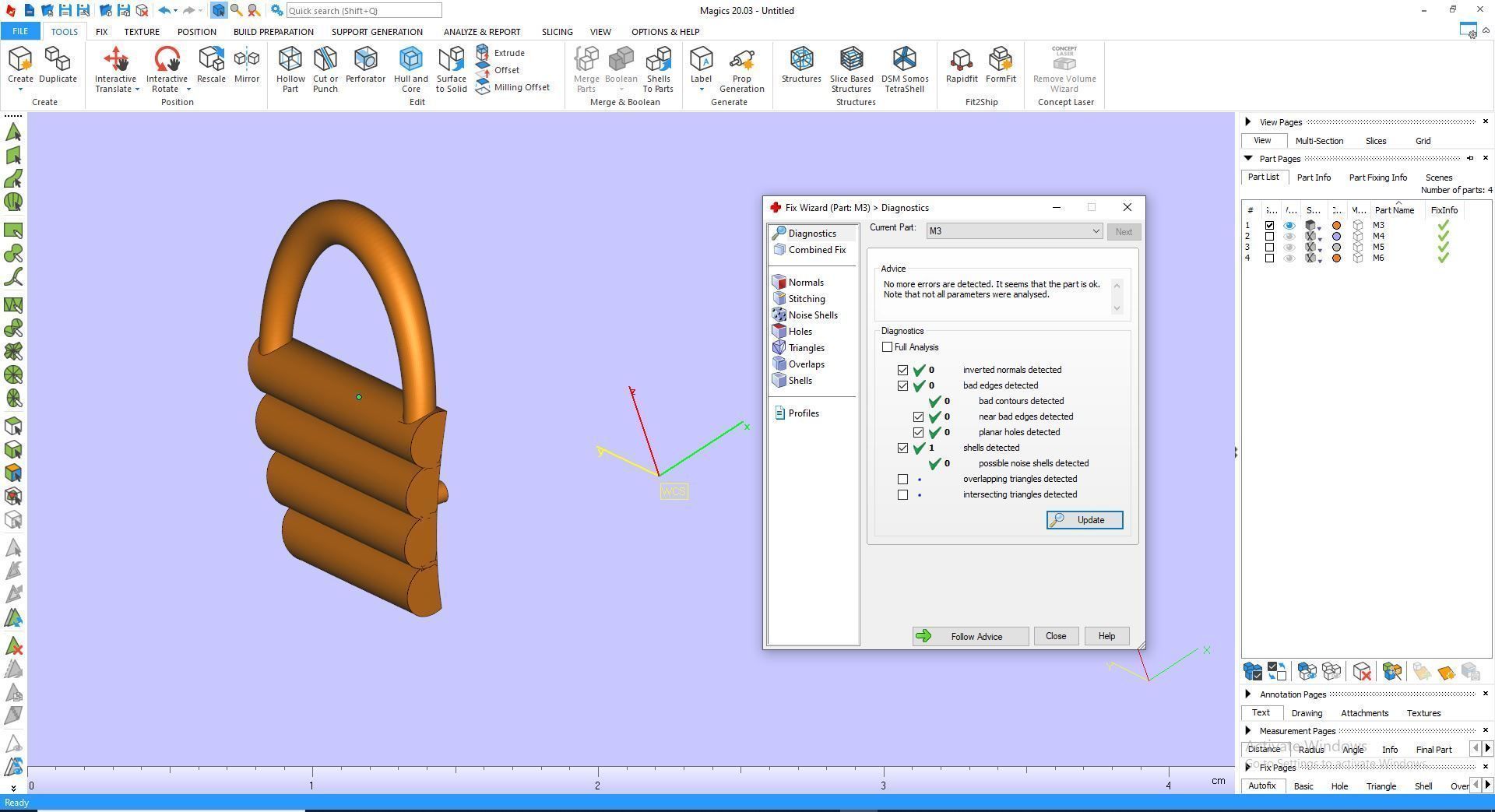Expand the Annotation Pages panel
This screenshot has width=1495, height=812.
pyautogui.click(x=1248, y=694)
